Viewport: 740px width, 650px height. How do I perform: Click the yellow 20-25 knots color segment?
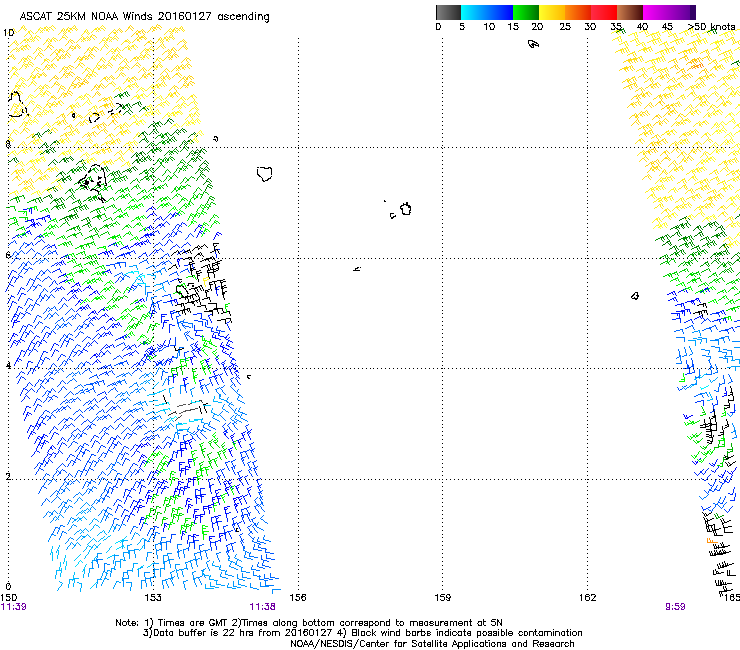click(552, 12)
